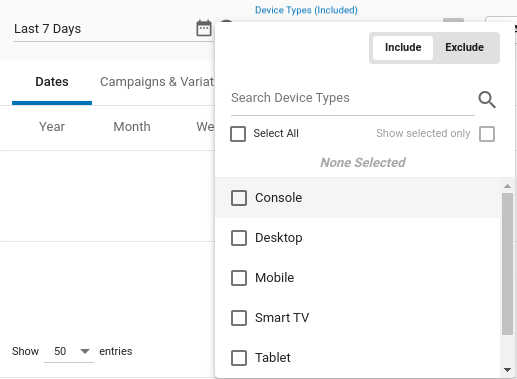Switch to the Campaigns & Variations tab
Screen dimensions: 517x379
tap(157, 82)
